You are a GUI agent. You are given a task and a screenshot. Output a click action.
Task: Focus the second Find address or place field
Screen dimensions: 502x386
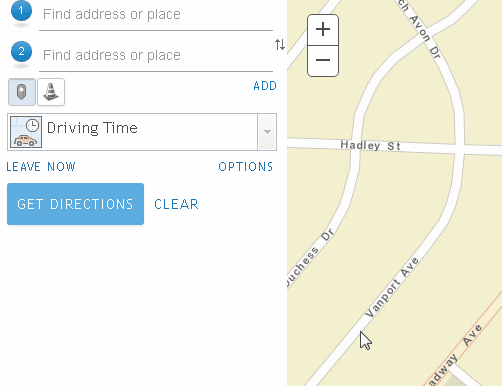pyautogui.click(x=156, y=55)
